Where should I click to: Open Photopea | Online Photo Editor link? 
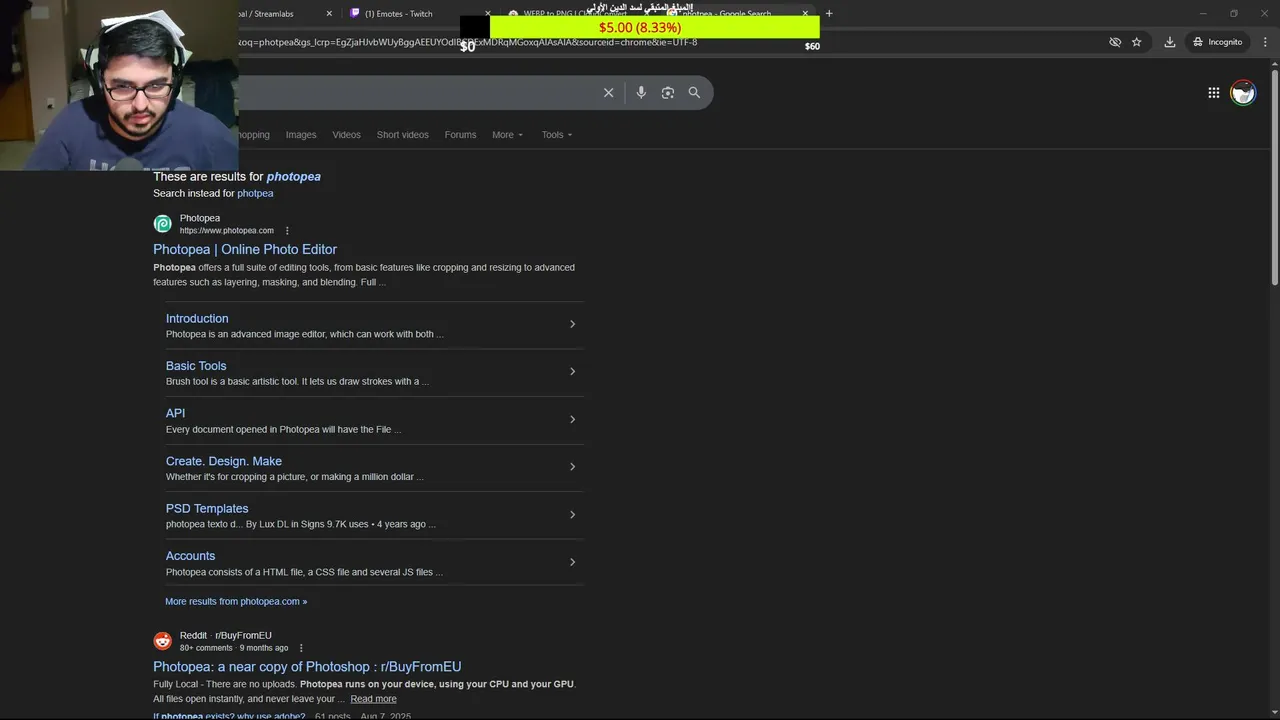[245, 249]
